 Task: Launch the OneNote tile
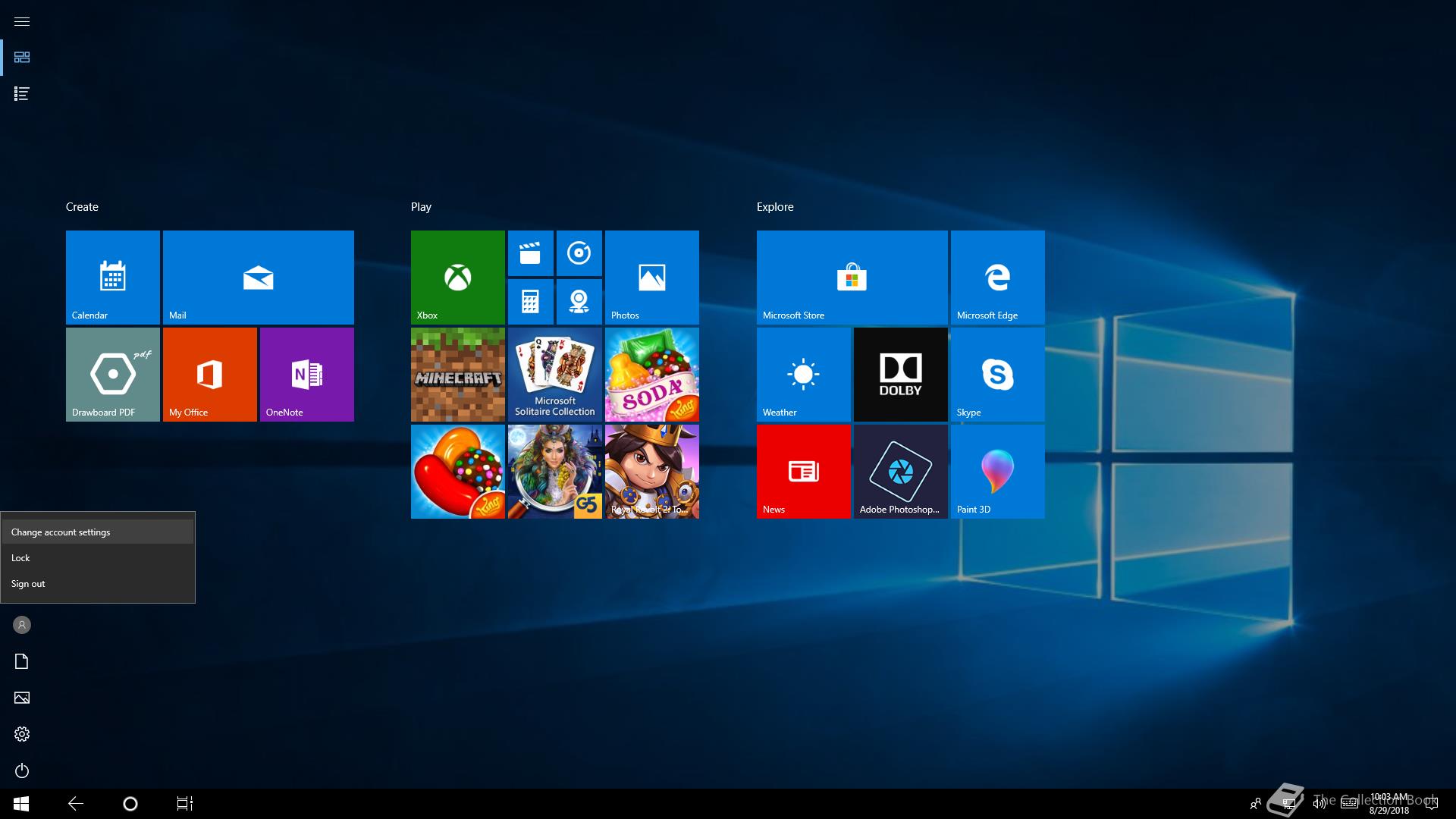click(307, 375)
